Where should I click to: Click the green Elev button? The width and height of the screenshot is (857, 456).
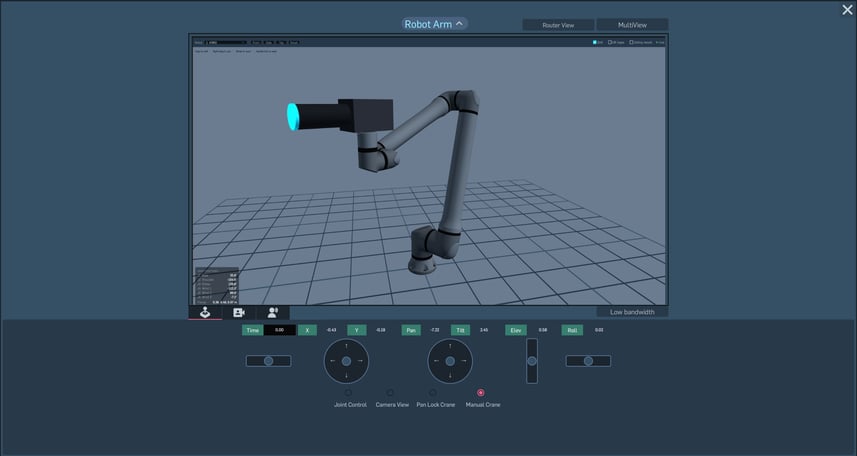pos(515,330)
